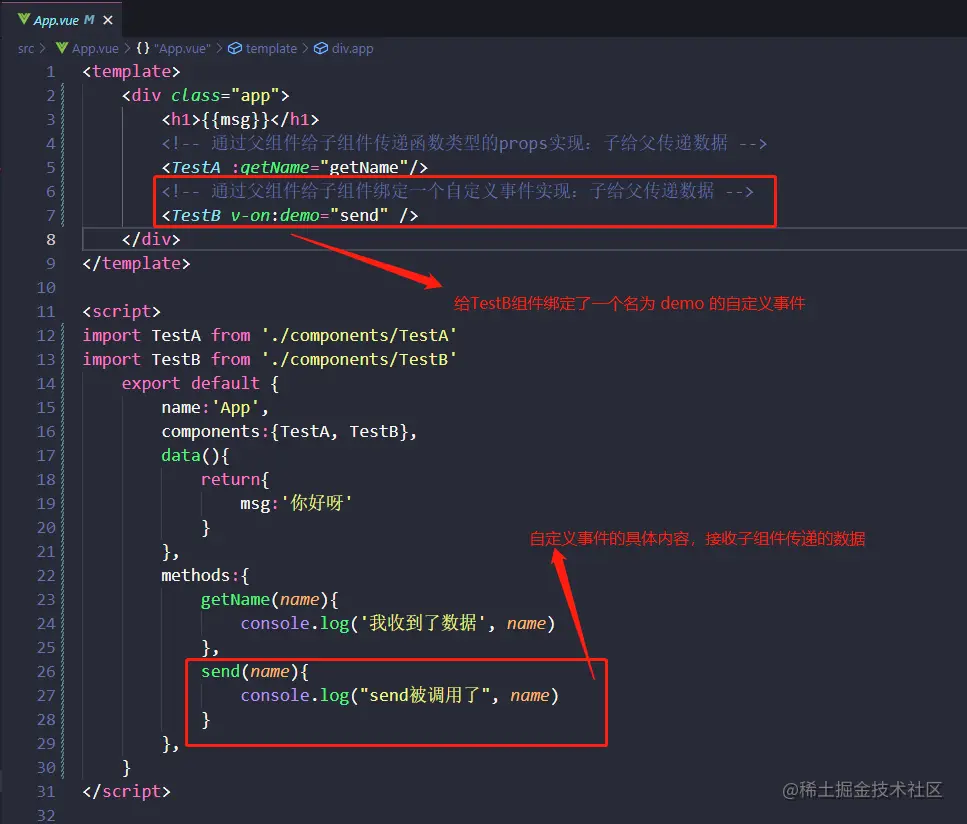
Task: Click the './components/TestA' import path
Action: [359, 336]
